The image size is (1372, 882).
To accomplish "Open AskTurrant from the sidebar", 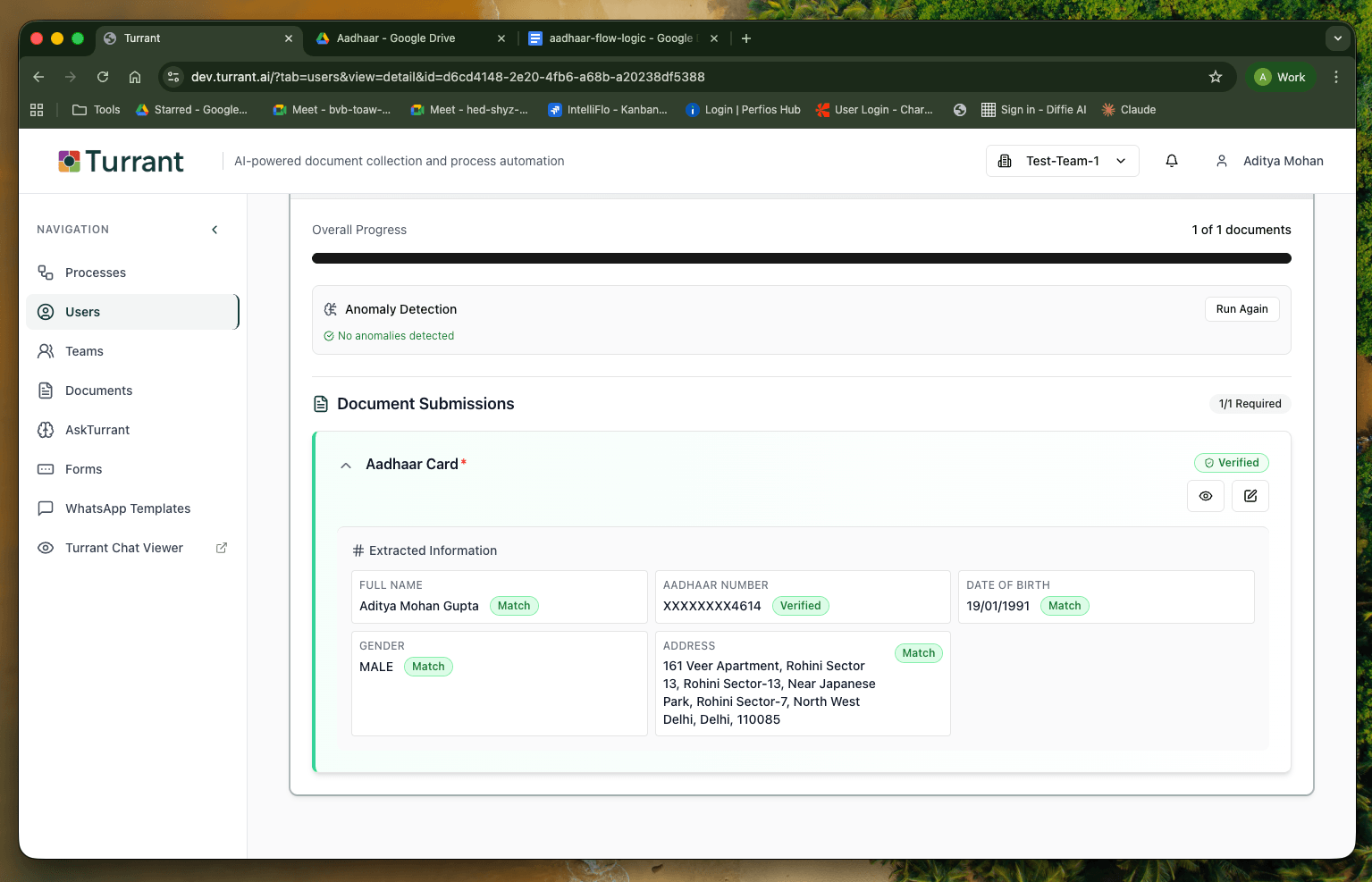I will point(97,430).
